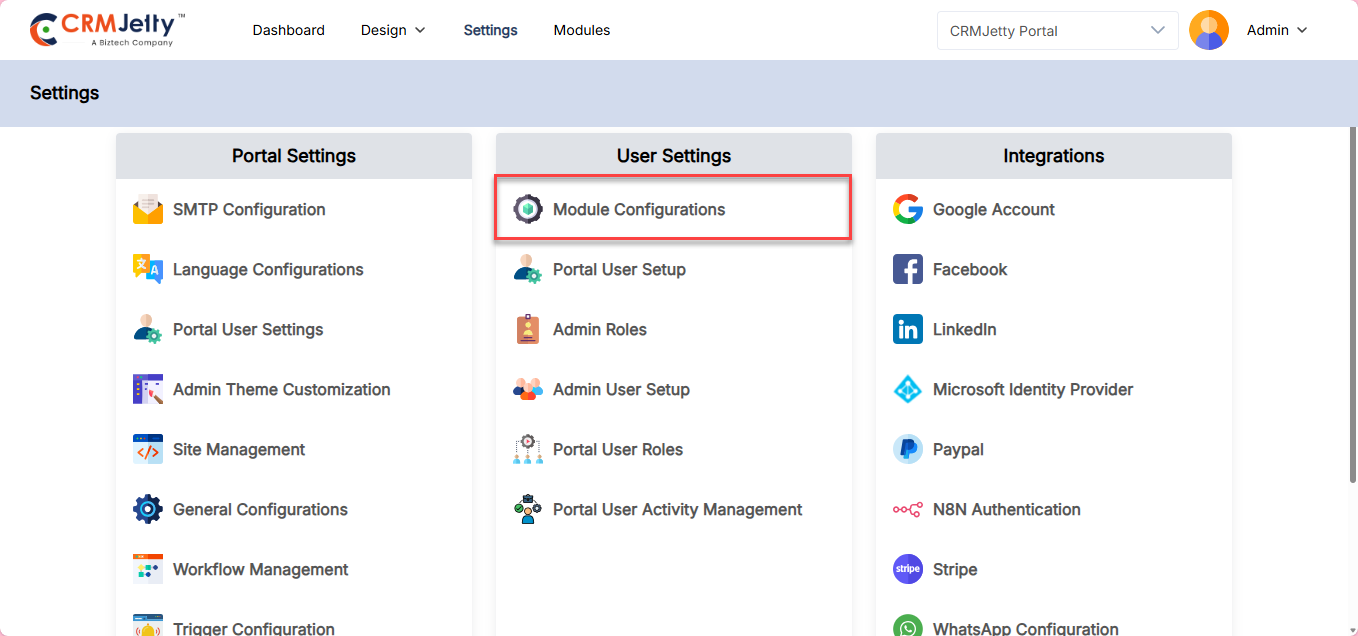
Task: Go to the Dashboard menu item
Action: click(288, 31)
